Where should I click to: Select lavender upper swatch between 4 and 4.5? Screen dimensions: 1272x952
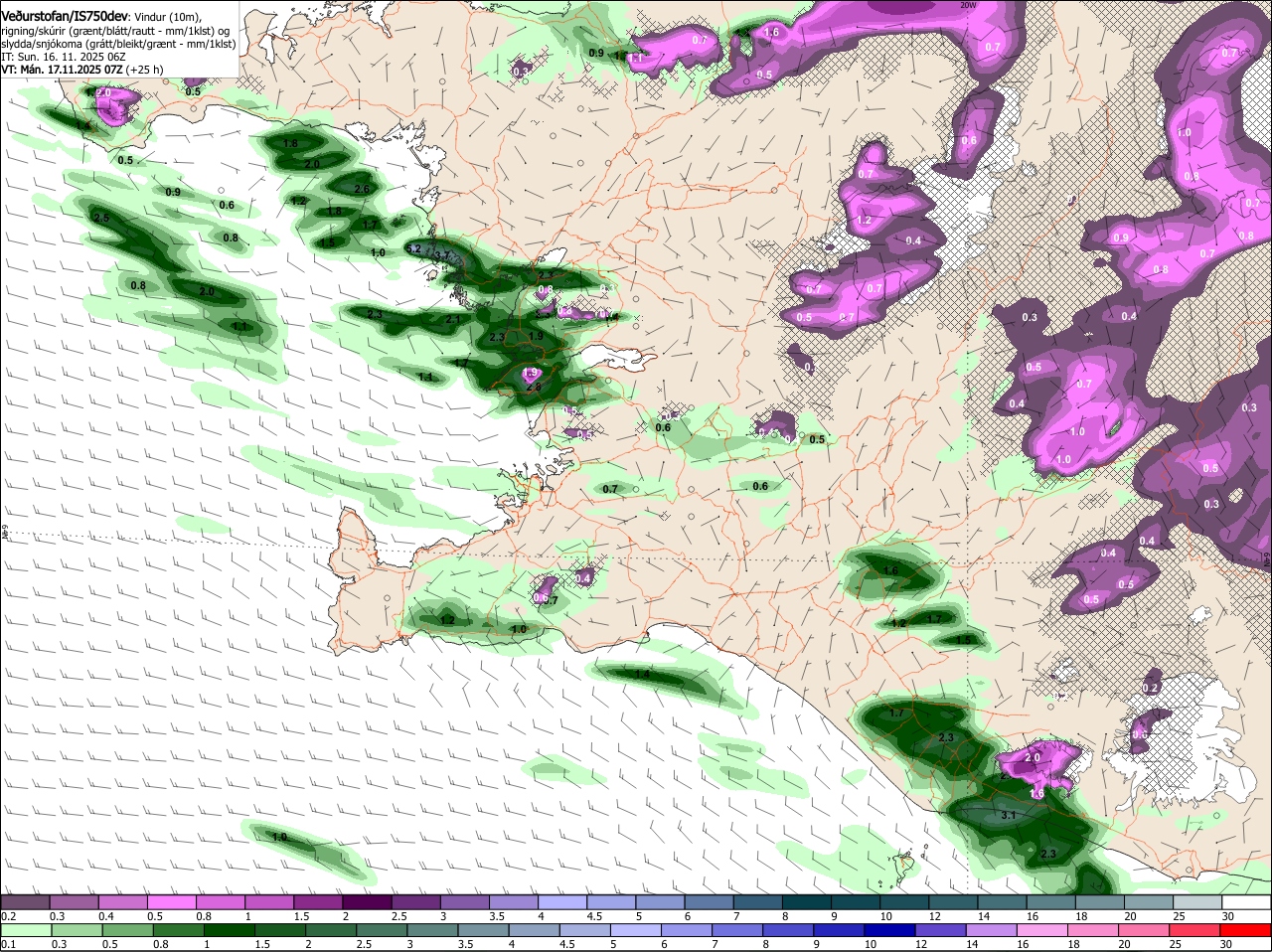[x=561, y=901]
